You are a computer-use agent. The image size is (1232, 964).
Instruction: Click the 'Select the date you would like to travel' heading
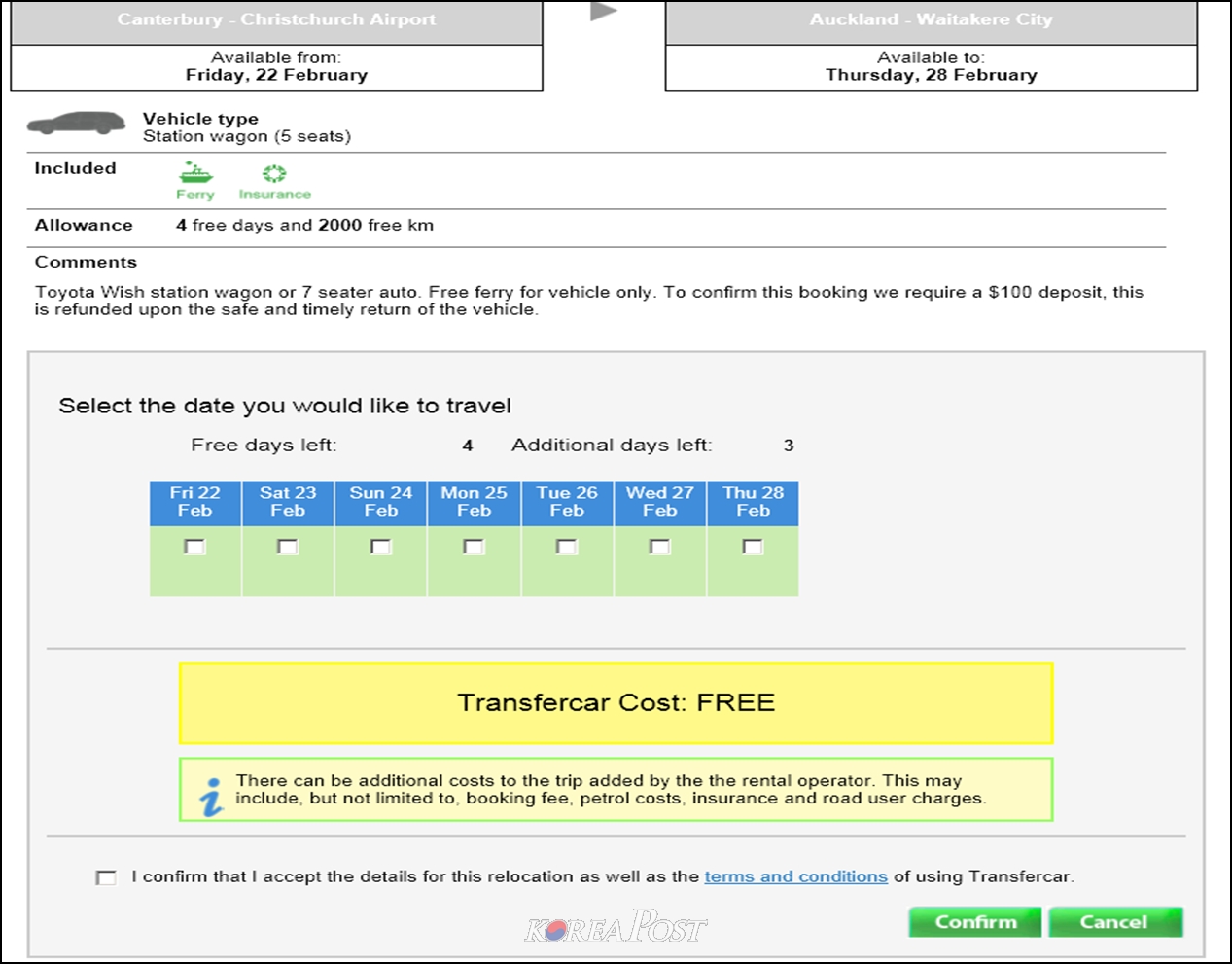(x=285, y=406)
